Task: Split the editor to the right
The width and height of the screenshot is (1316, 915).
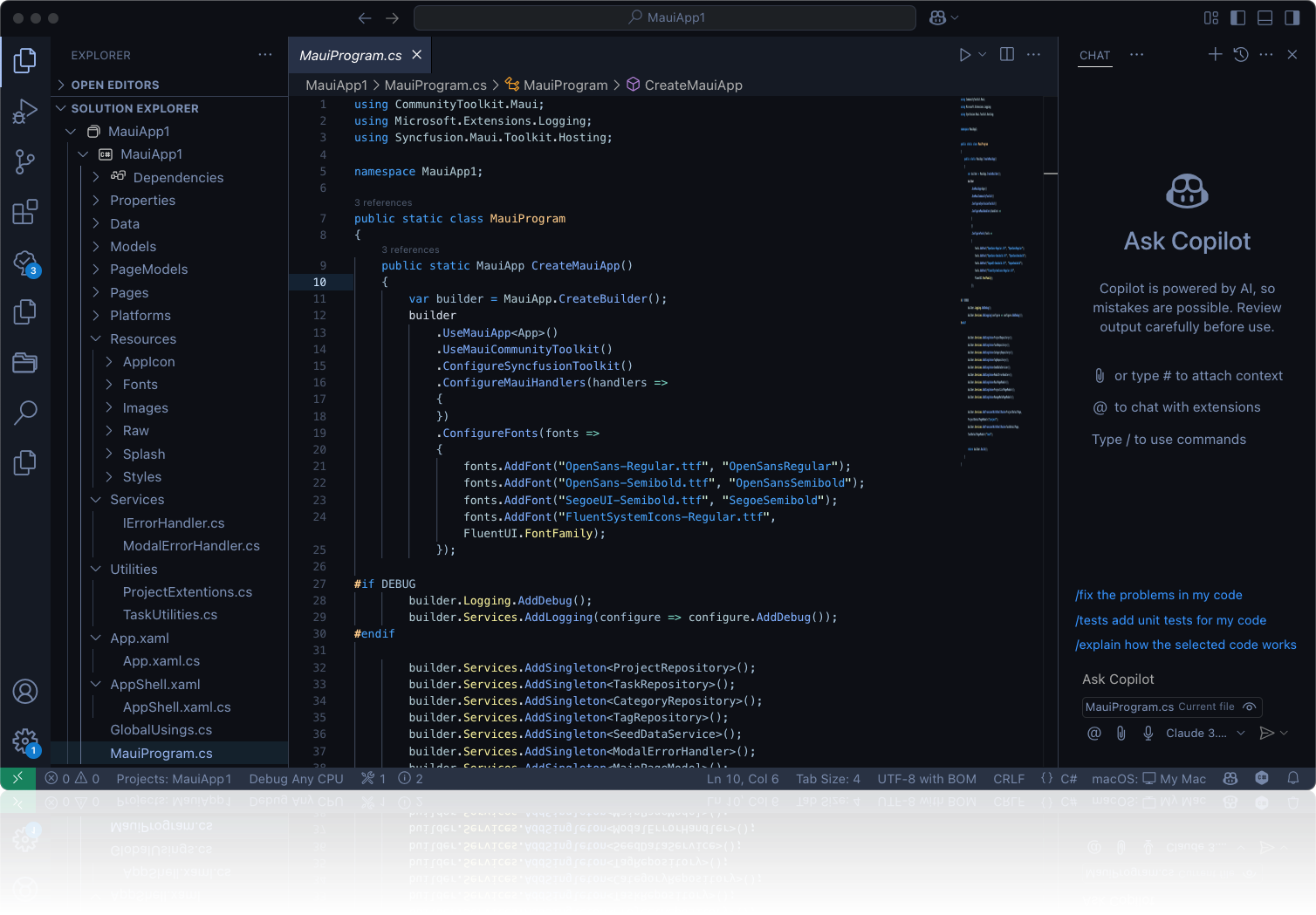Action: pos(1007,55)
